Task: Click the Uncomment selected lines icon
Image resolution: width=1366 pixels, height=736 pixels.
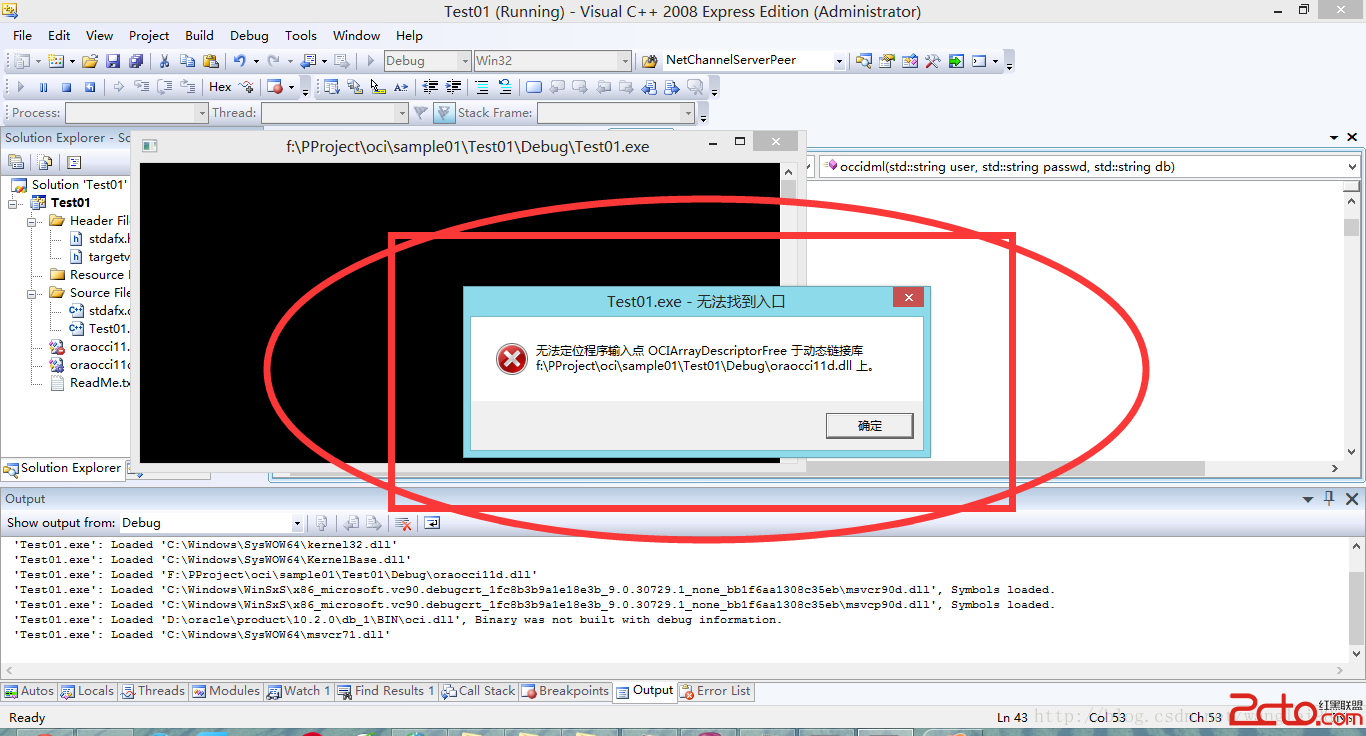Action: (506, 87)
